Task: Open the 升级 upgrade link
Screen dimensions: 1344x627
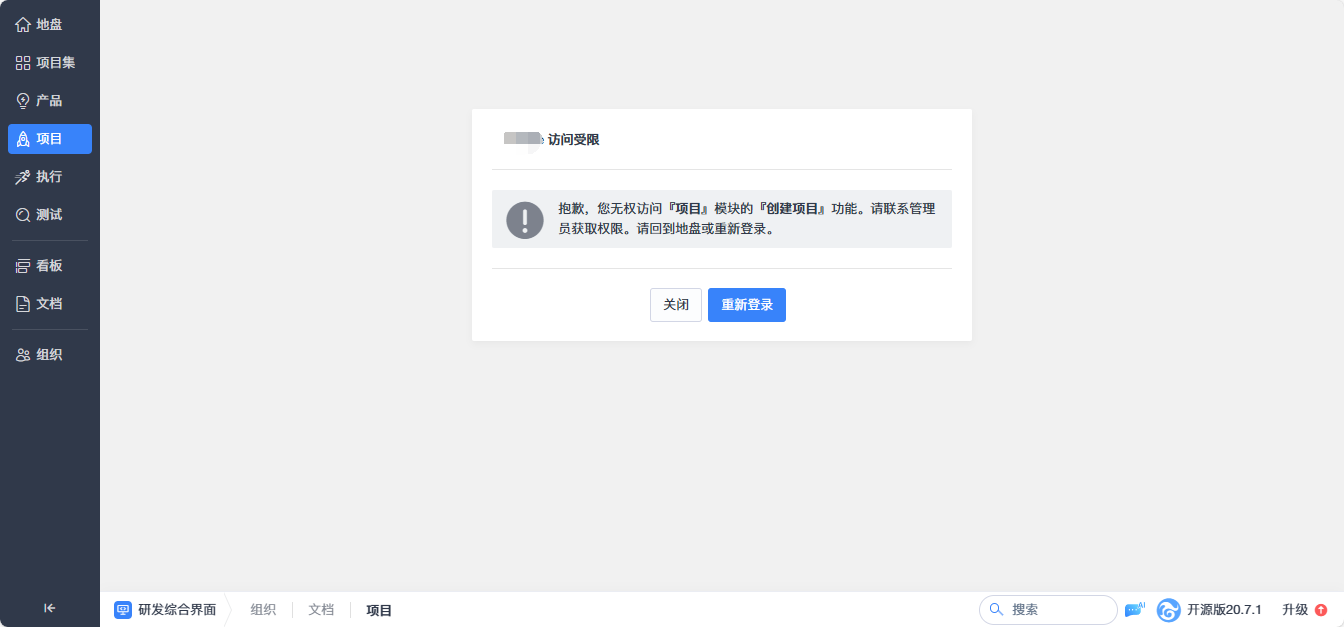Action: tap(1295, 609)
